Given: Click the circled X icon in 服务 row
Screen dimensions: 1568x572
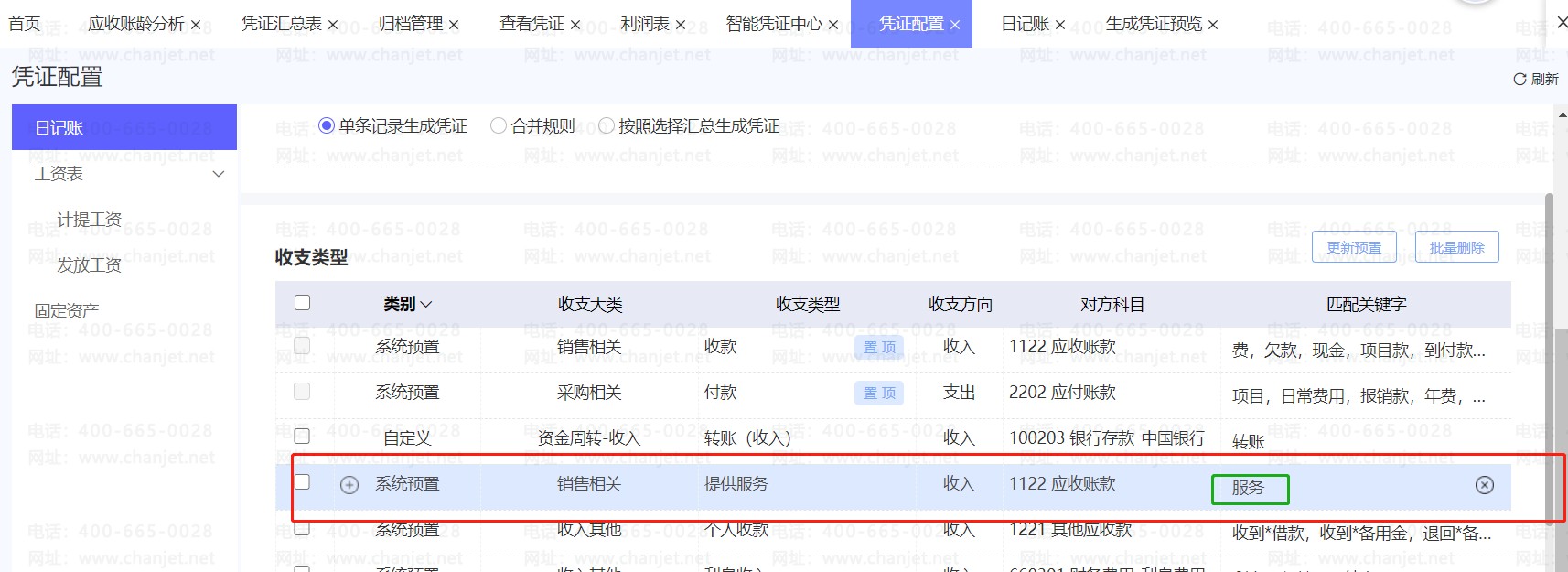Looking at the screenshot, I should 1485,485.
